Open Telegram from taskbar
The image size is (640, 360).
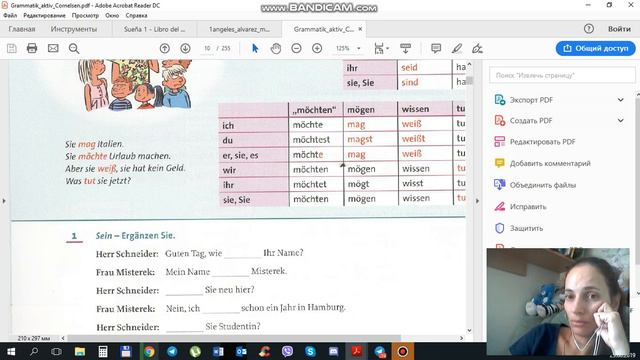(x=172, y=351)
